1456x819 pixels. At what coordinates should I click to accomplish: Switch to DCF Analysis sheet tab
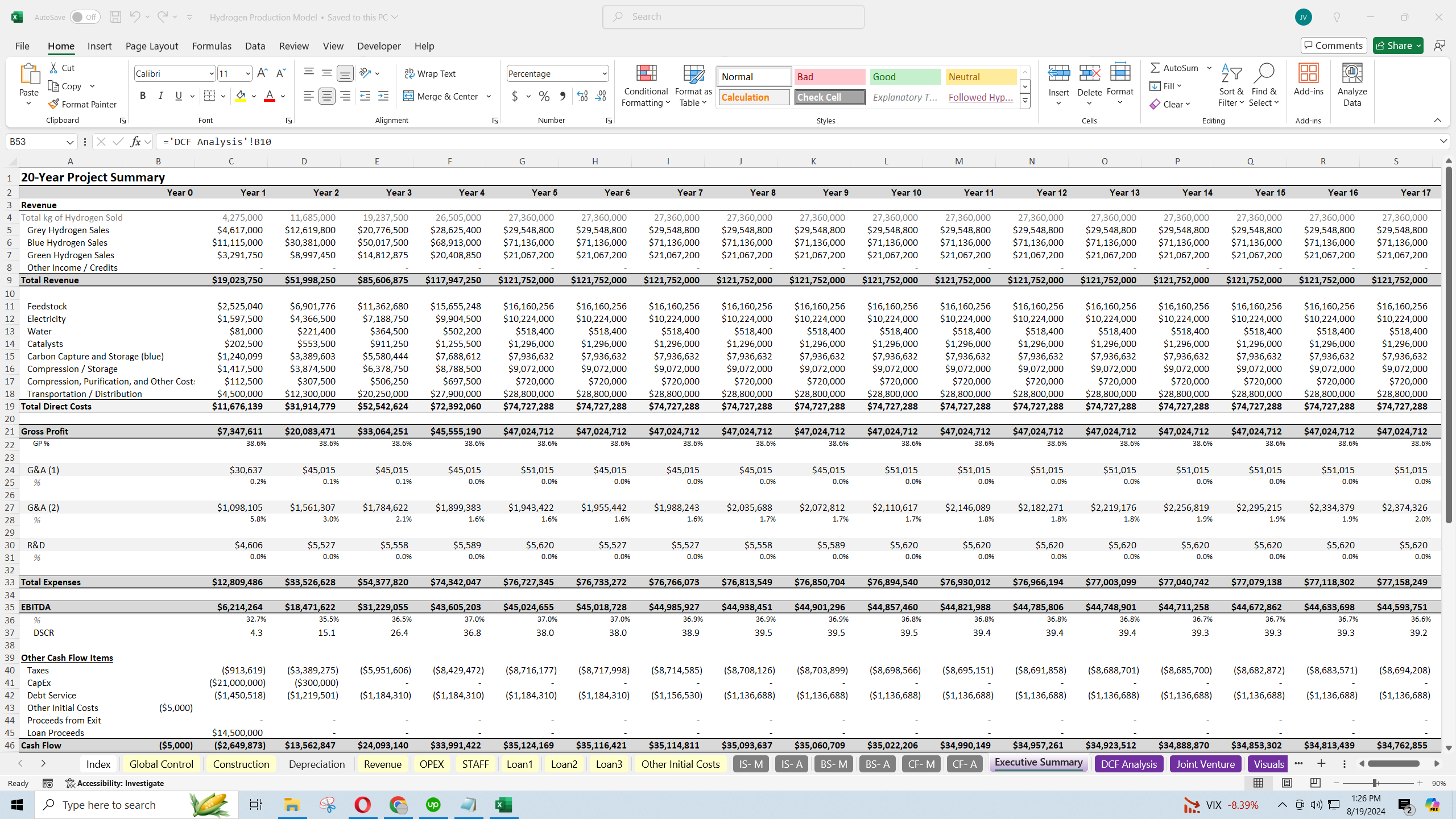(x=1129, y=764)
